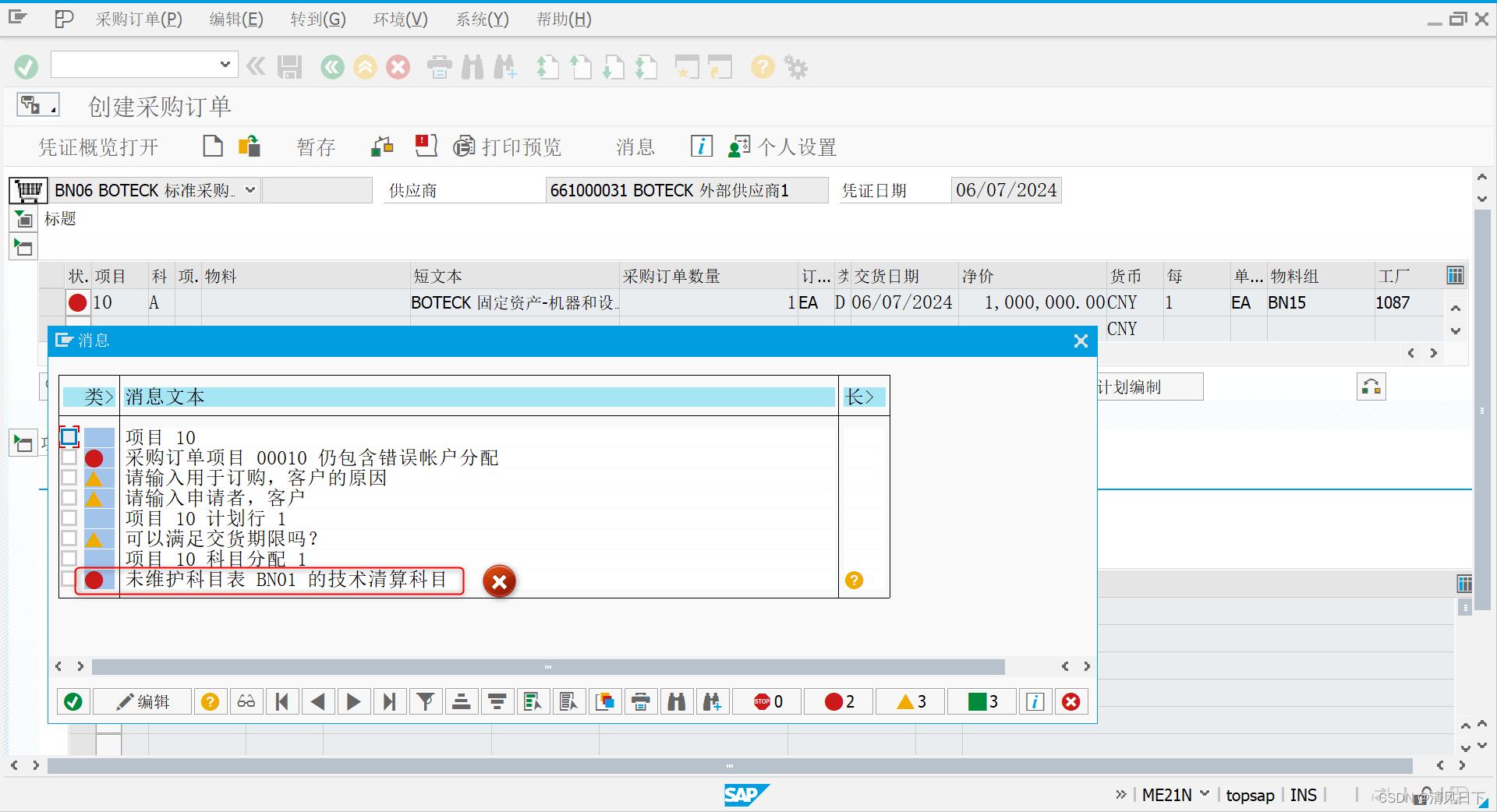Open the ME21N dropdown in the status bar
Screen dimensions: 1497x812
pyautogui.click(x=1203, y=794)
